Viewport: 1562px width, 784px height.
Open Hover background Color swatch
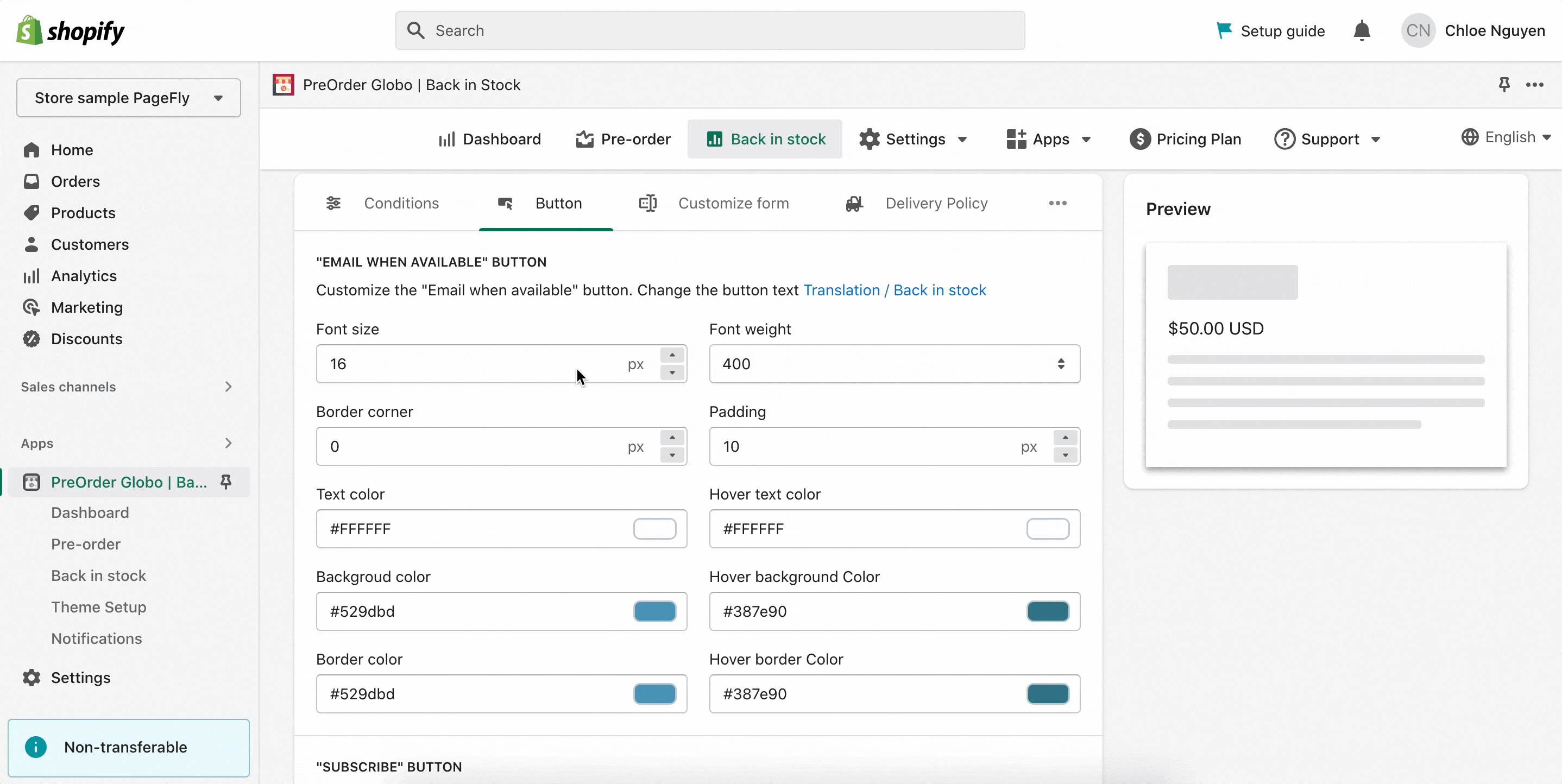point(1048,611)
